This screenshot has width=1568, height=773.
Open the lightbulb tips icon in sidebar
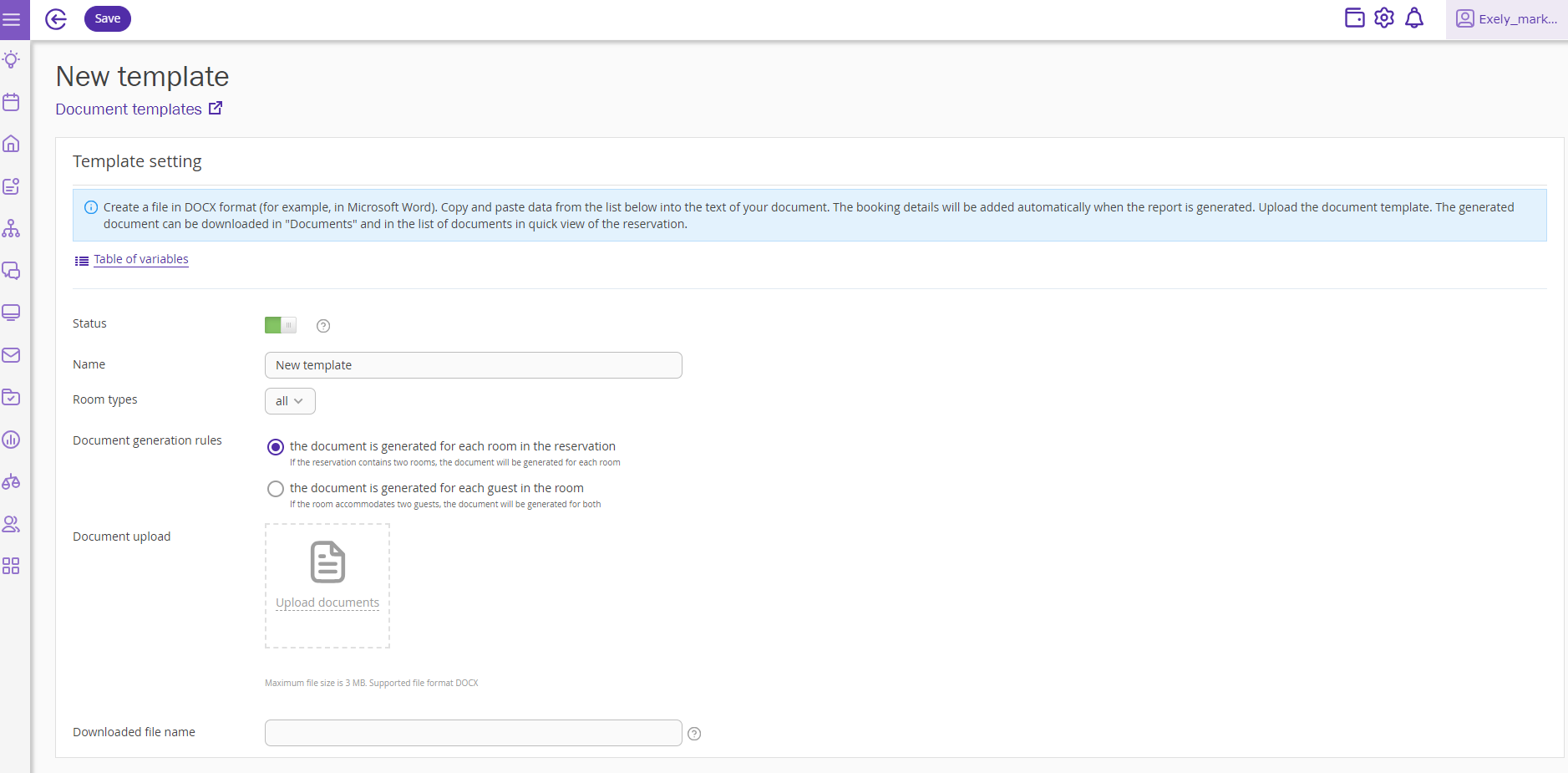tap(11, 59)
